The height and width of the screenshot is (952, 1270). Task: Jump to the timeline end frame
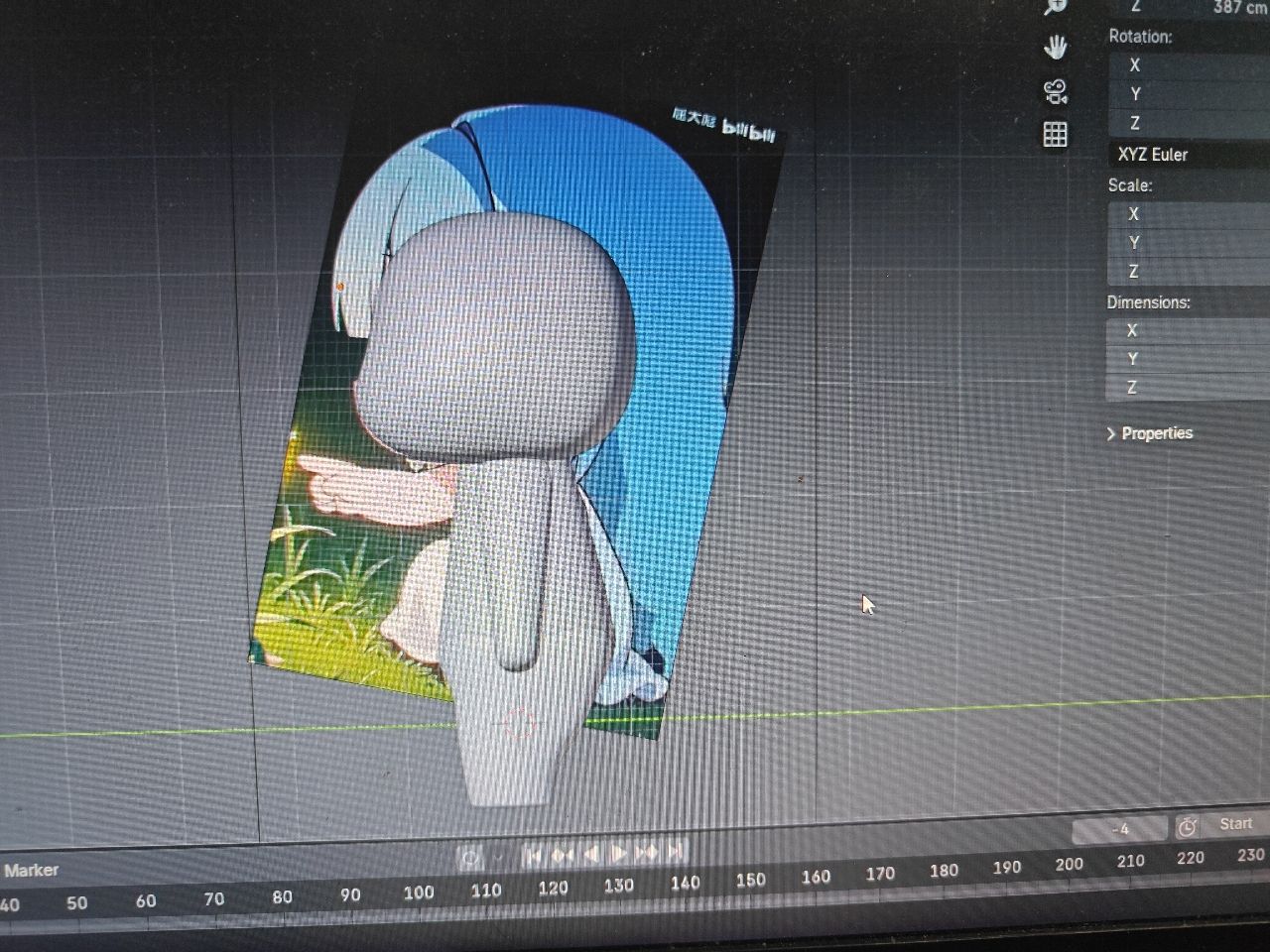coord(676,852)
